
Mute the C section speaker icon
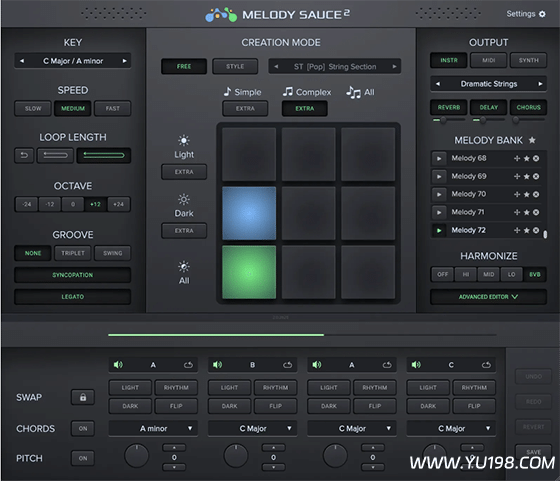[x=416, y=365]
